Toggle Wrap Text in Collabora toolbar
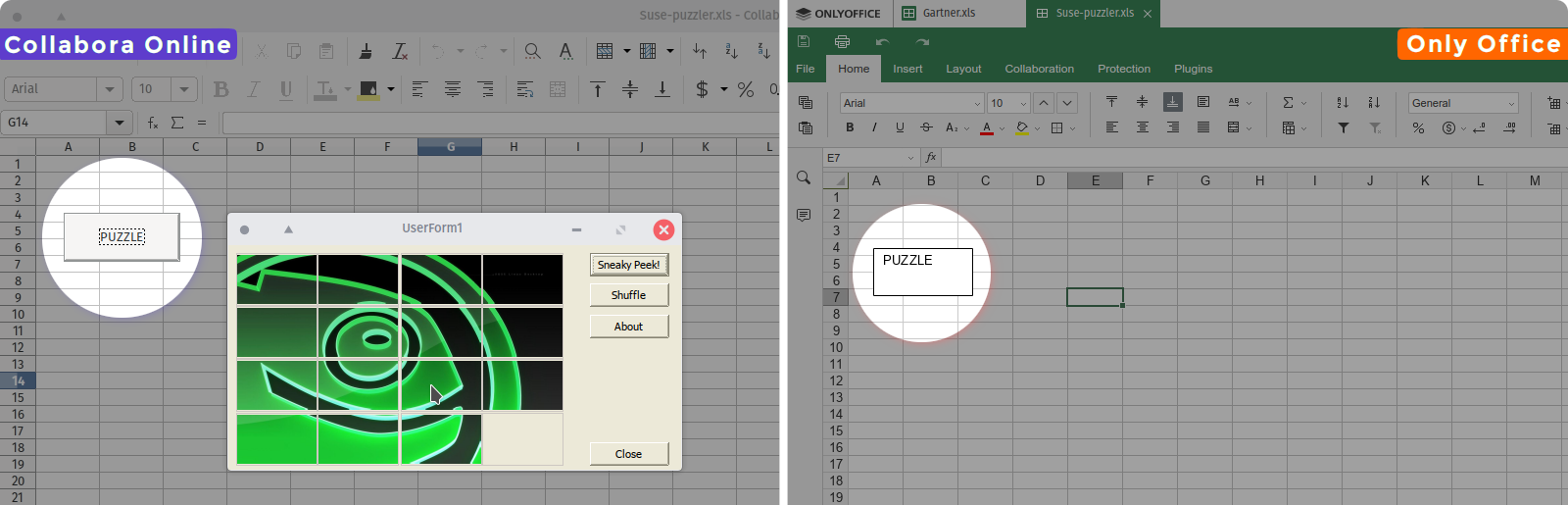Viewport: 1568px width, 505px height. coord(525,89)
